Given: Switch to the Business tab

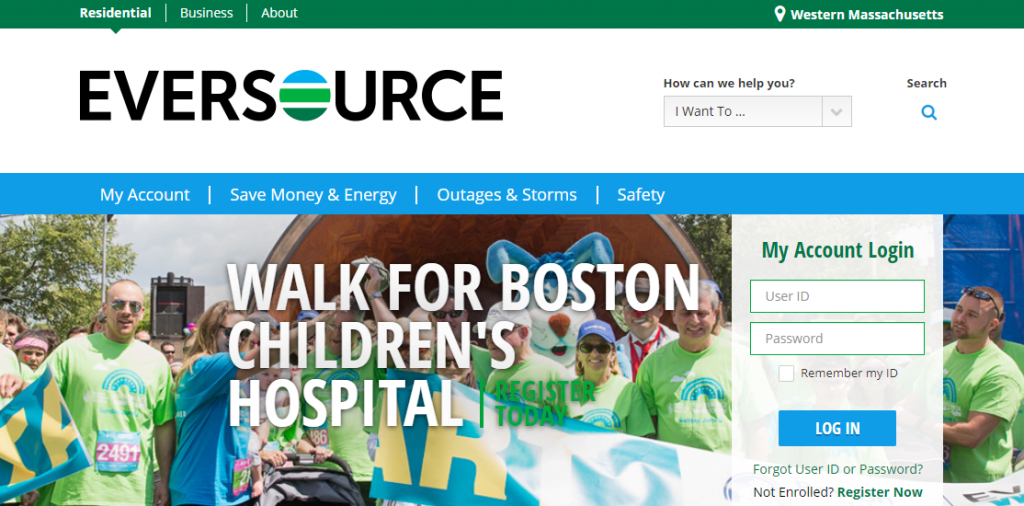Looking at the screenshot, I should coord(206,13).
